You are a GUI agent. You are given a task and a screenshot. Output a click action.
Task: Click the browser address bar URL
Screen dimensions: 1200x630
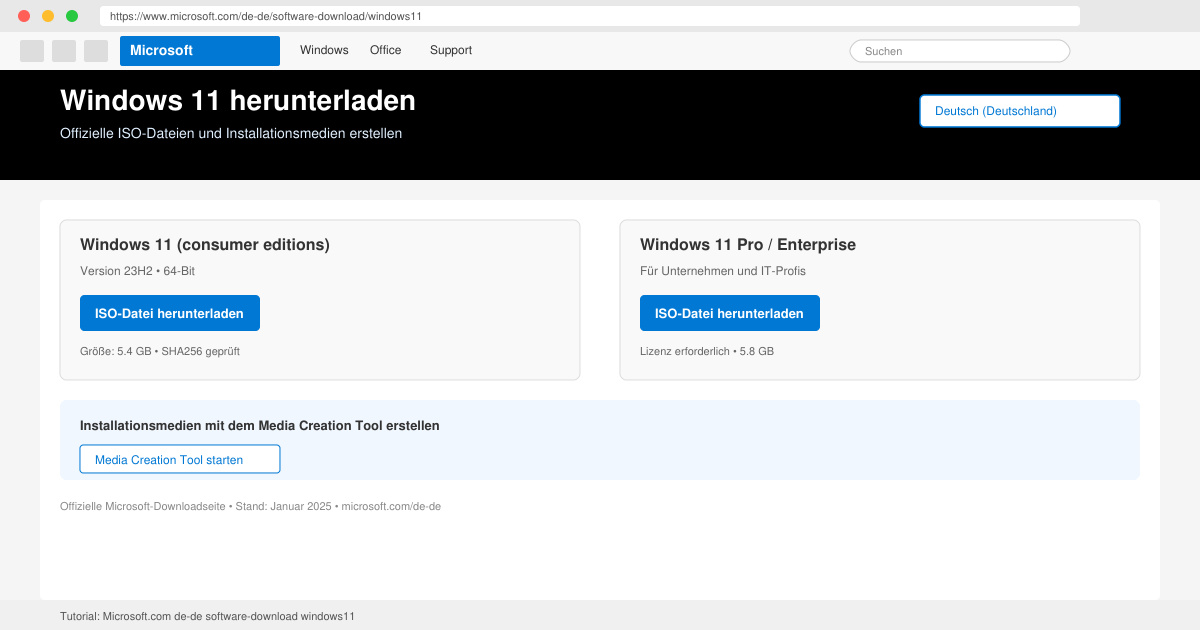590,16
